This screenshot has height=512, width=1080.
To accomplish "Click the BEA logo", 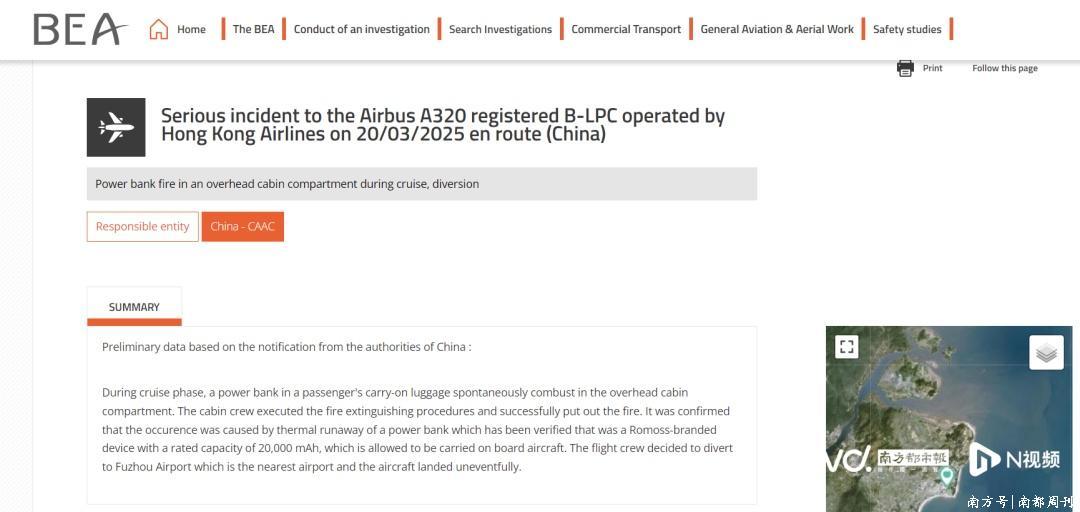I will pyautogui.click(x=80, y=29).
